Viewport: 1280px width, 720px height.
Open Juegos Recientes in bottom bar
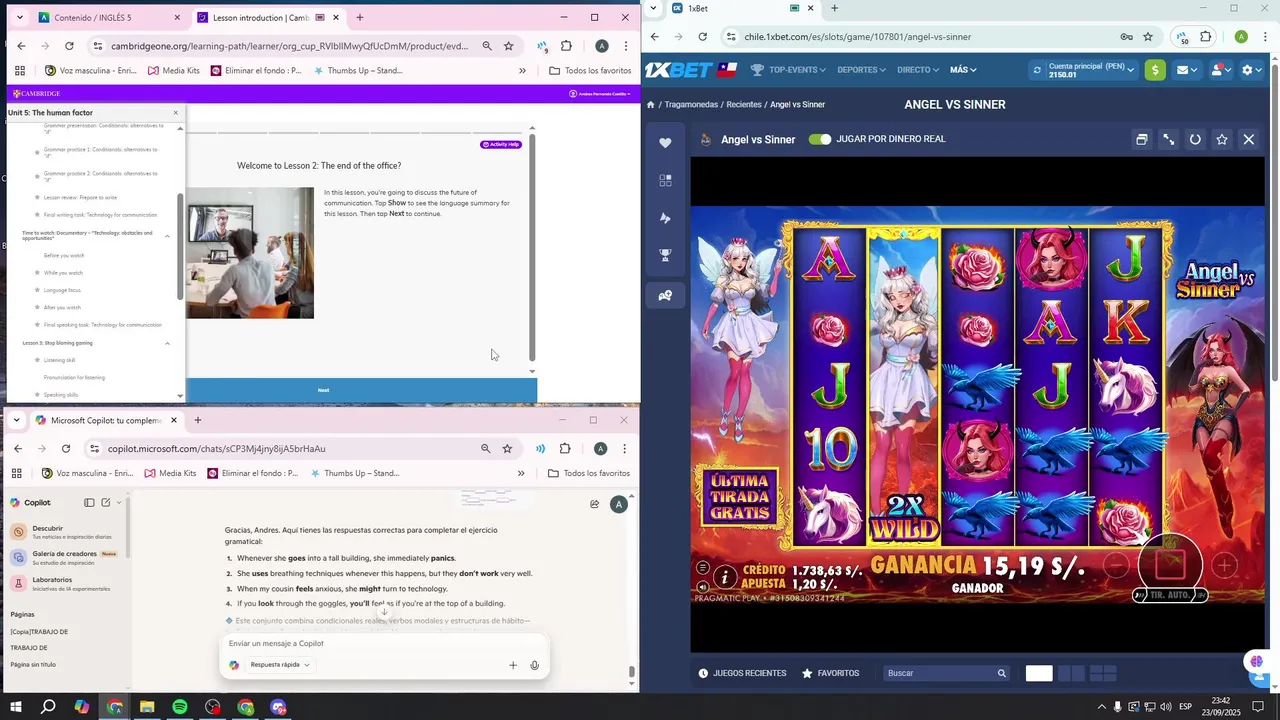coord(742,673)
